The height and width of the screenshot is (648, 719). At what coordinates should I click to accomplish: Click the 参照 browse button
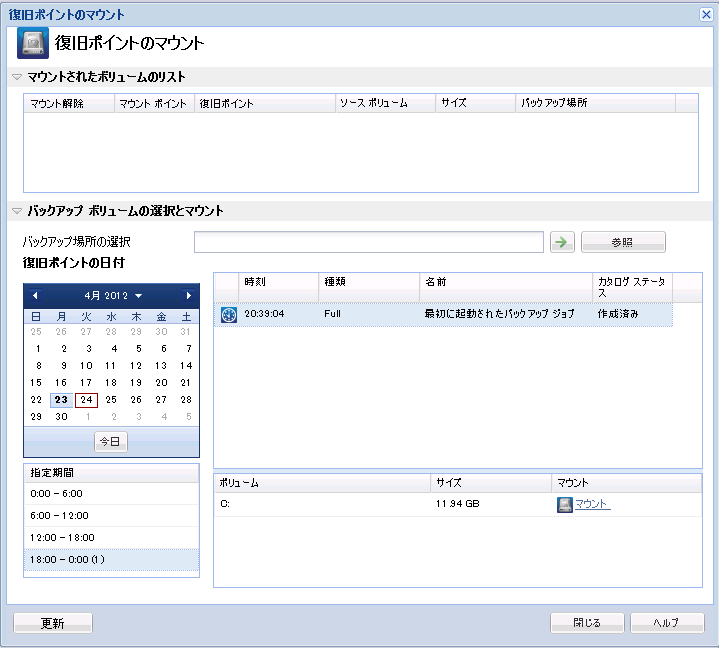(x=622, y=242)
